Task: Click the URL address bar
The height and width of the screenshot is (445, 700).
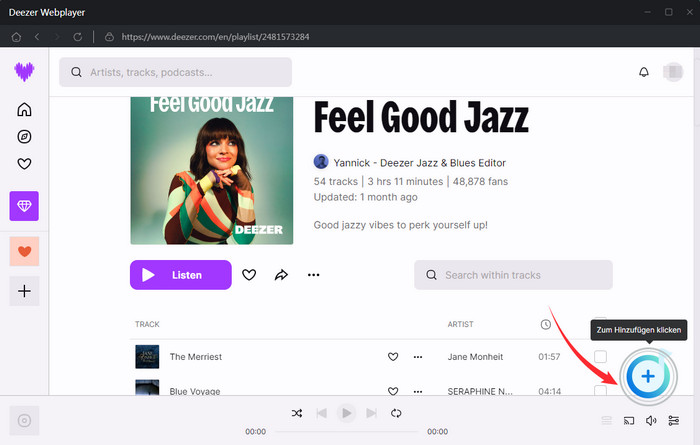Action: click(215, 37)
